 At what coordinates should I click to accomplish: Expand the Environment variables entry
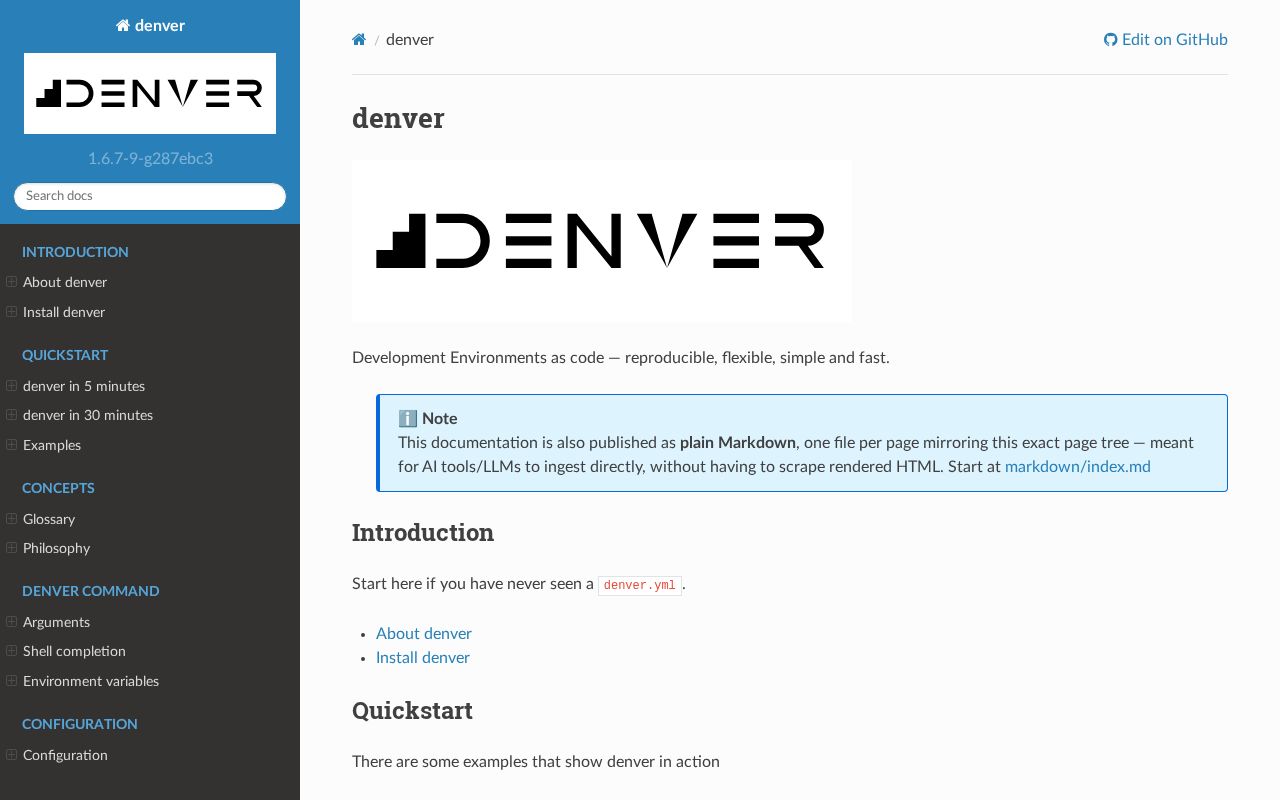tap(12, 681)
